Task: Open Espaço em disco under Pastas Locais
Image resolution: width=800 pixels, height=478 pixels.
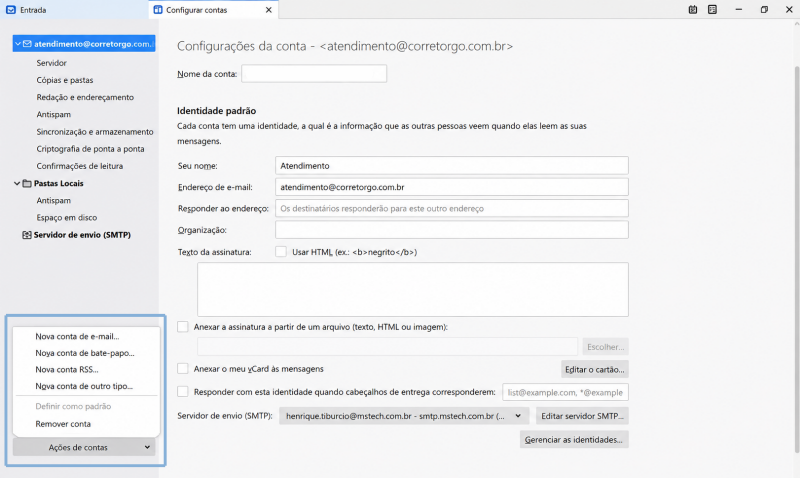Action: click(67, 217)
